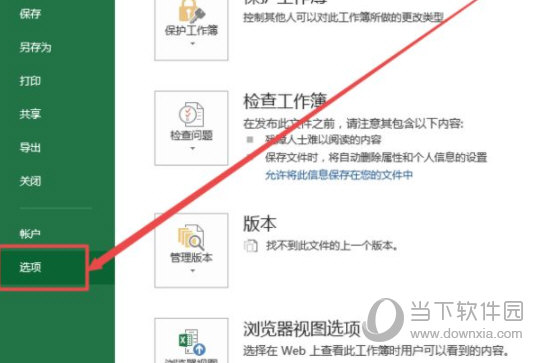Expand the 保护工作簿 dropdown arrow
The image size is (547, 363).
coord(193,44)
